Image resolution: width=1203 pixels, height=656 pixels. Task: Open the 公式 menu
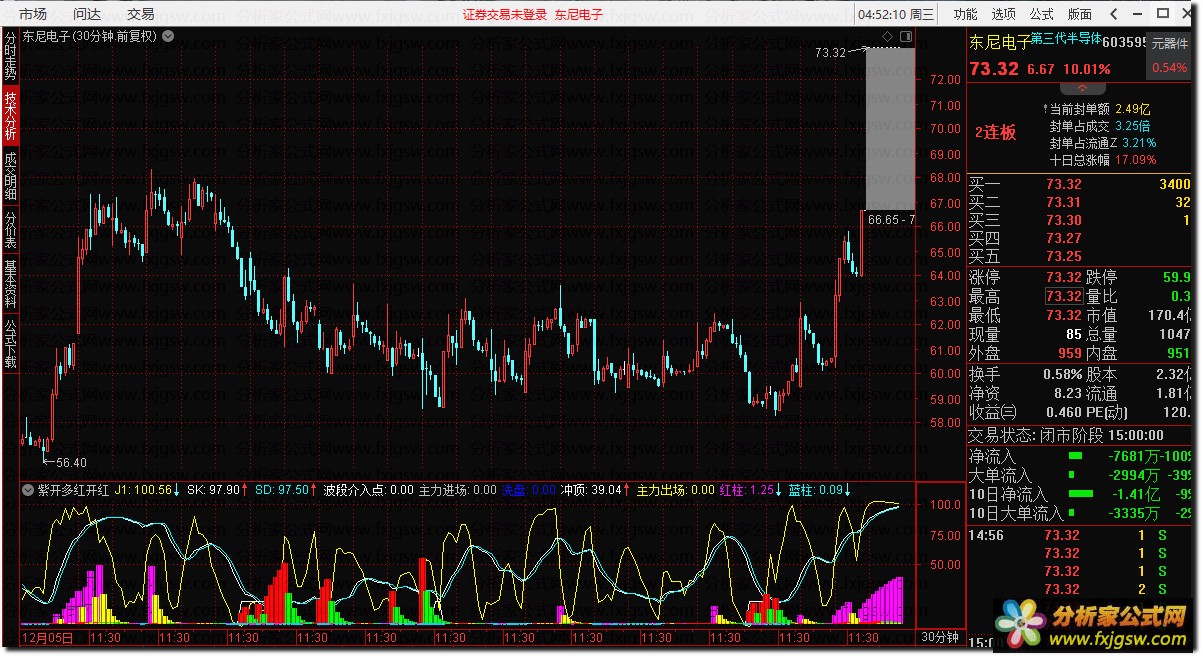click(1041, 14)
